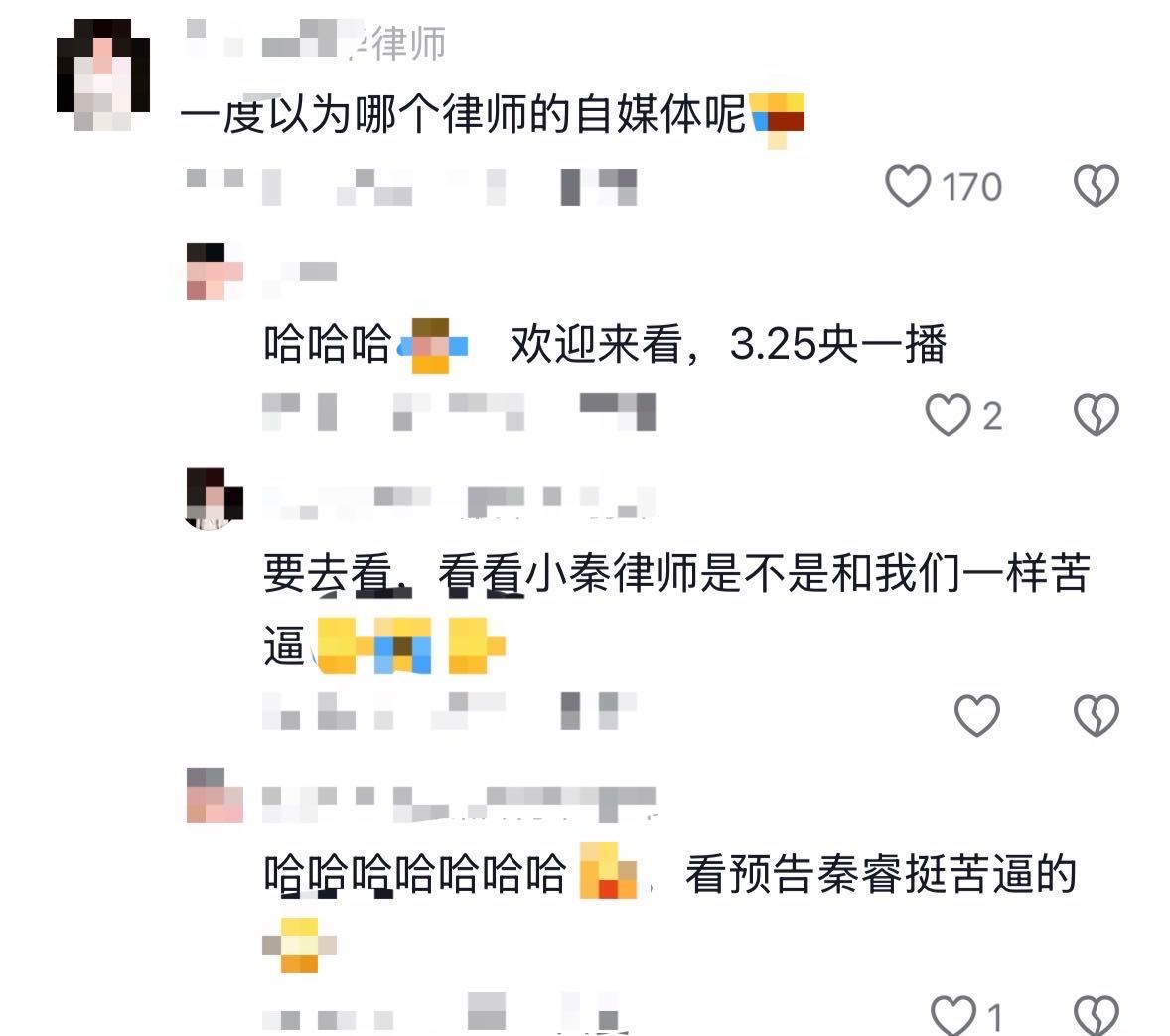Open the like count 2 on second comment
The image size is (1170, 1036).
coord(991,416)
